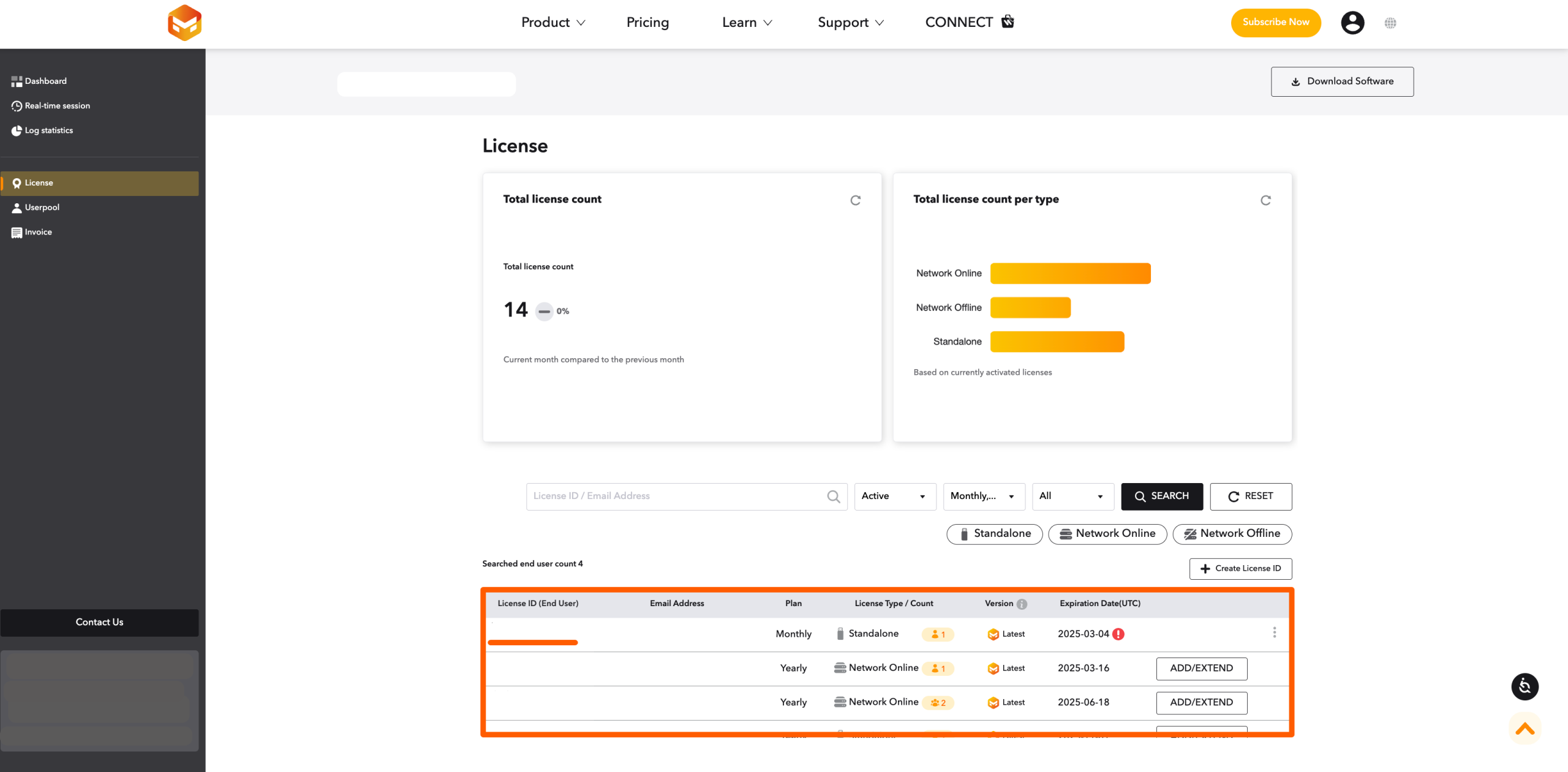Toggle the Network Offline filter chip

pos(1232,534)
